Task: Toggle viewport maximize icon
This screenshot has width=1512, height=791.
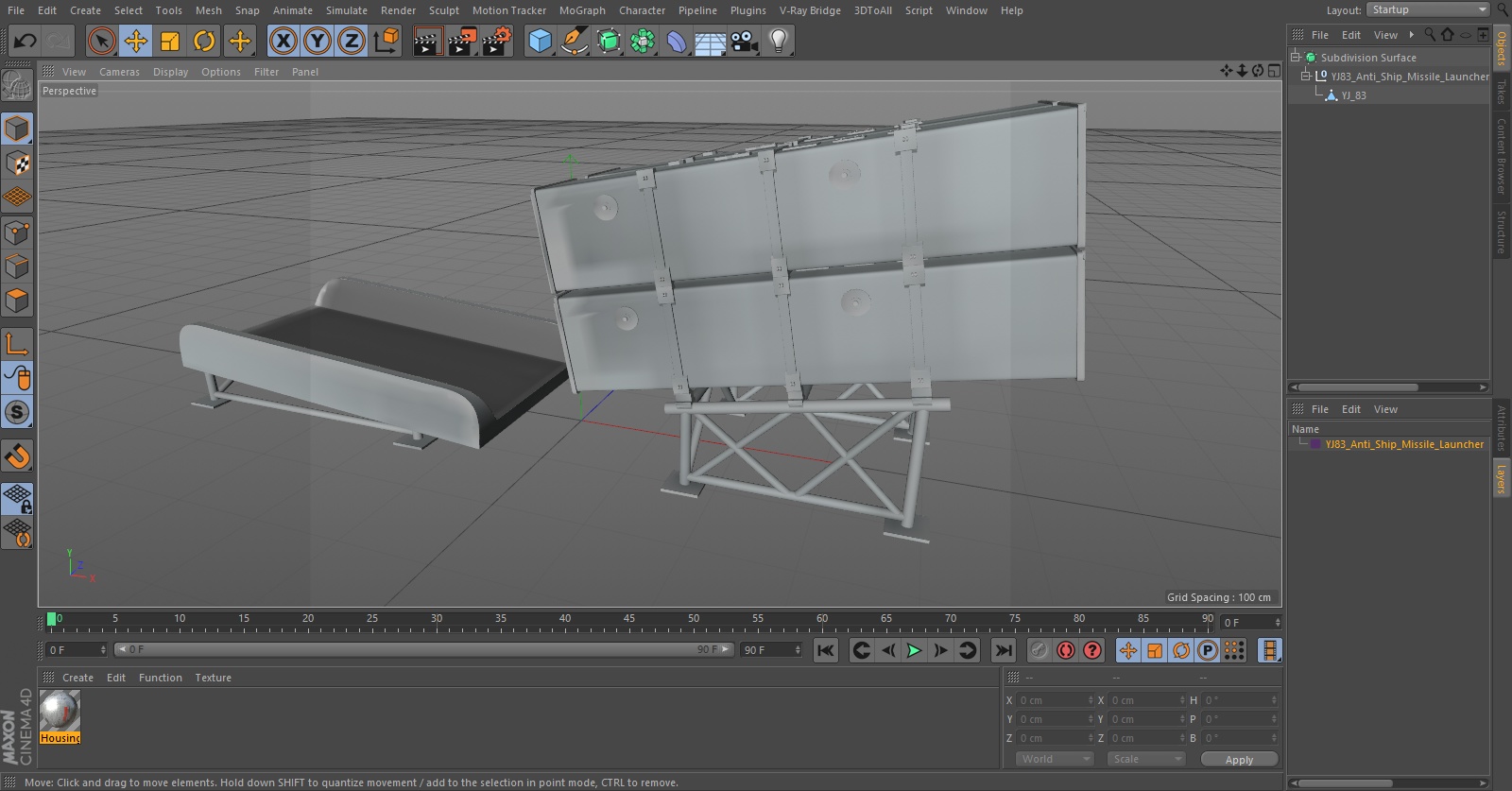Action: pyautogui.click(x=1274, y=71)
